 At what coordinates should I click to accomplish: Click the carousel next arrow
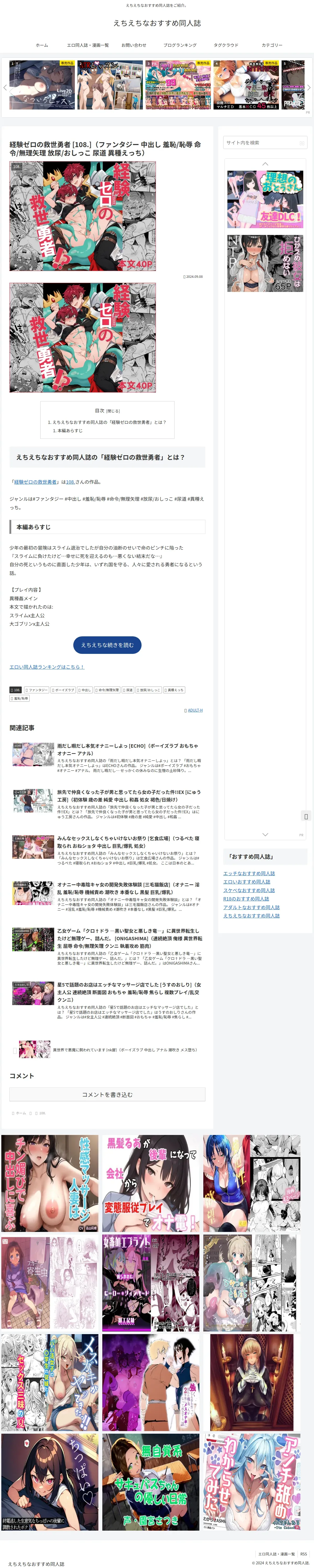[x=309, y=88]
